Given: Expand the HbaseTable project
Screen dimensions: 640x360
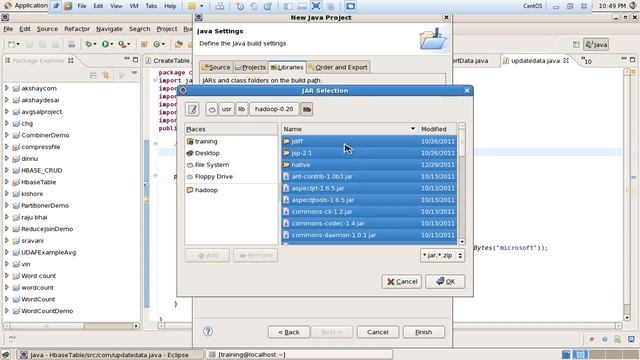Looking at the screenshot, I should pos(7,182).
